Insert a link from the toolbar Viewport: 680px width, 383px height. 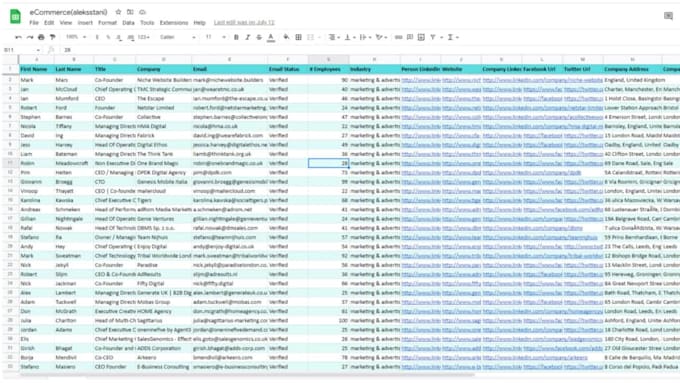click(x=398, y=37)
